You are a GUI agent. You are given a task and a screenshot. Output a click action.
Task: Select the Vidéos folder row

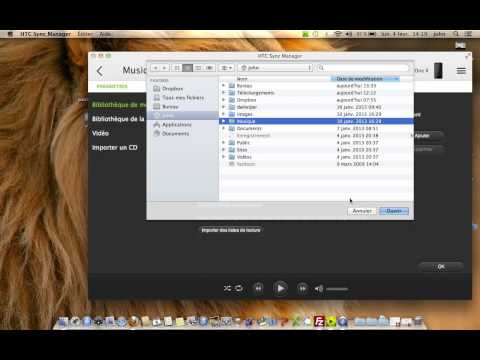pyautogui.click(x=316, y=157)
